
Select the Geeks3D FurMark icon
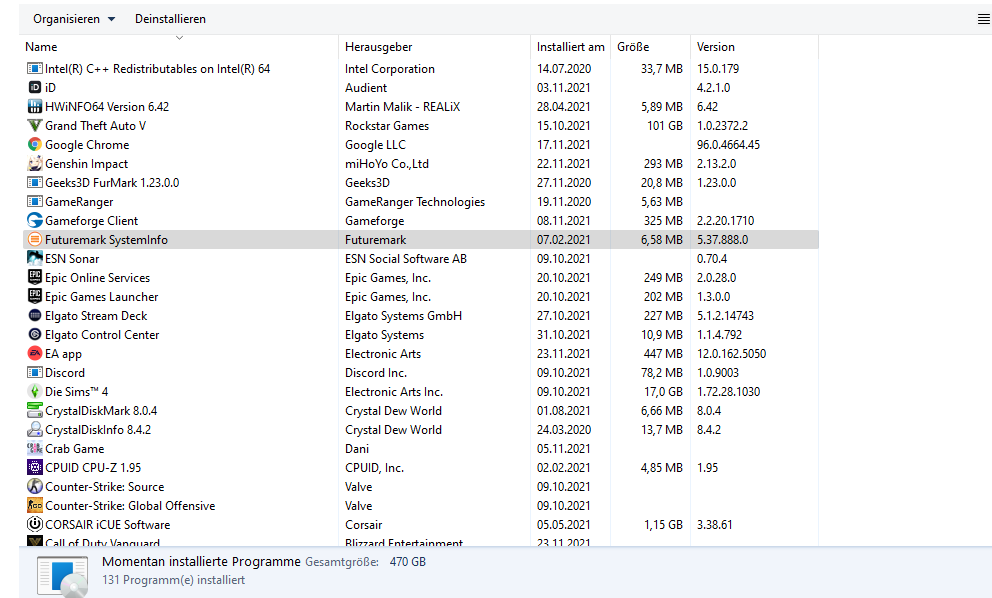(35, 182)
